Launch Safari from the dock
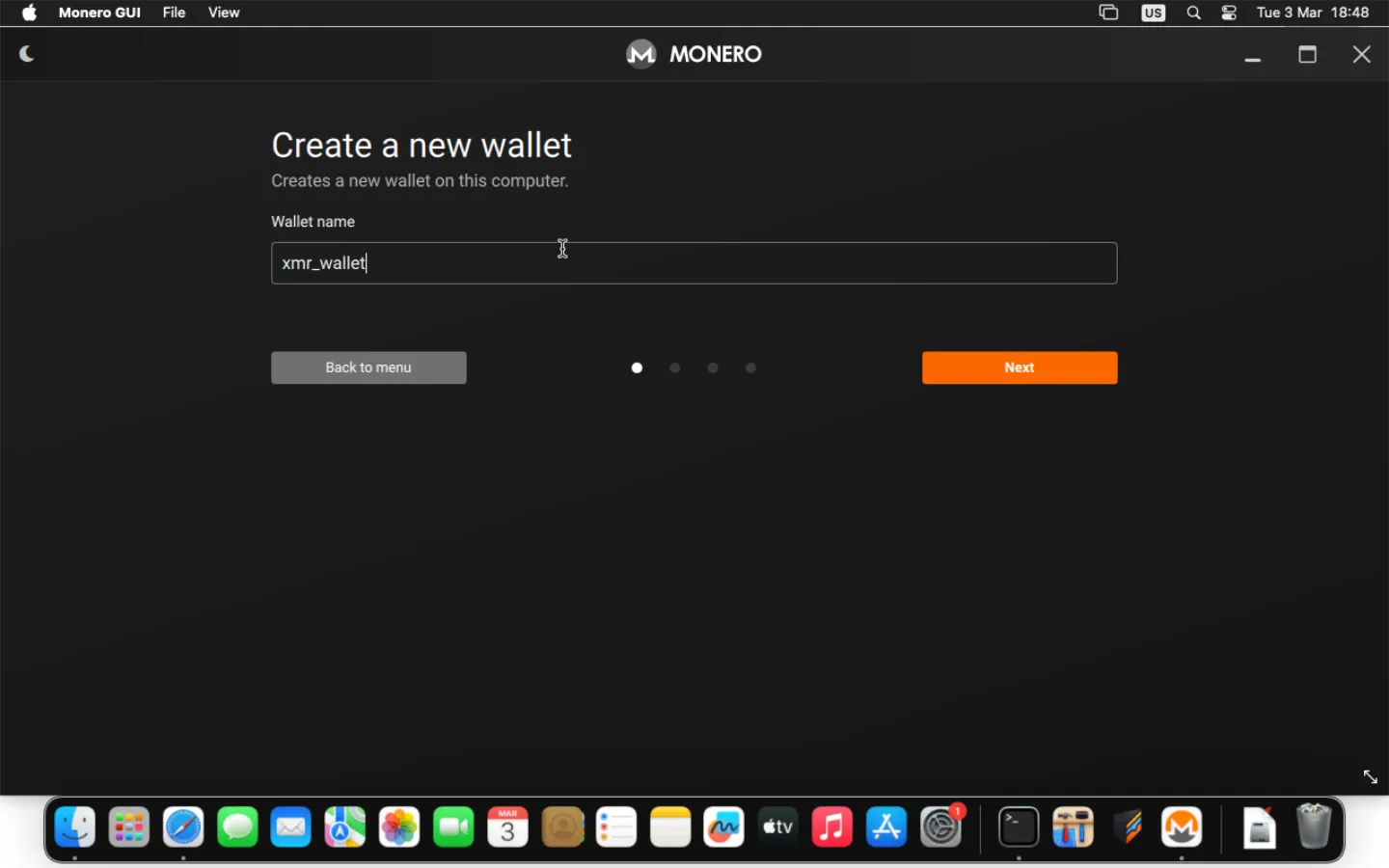The image size is (1389, 868). coord(183,827)
